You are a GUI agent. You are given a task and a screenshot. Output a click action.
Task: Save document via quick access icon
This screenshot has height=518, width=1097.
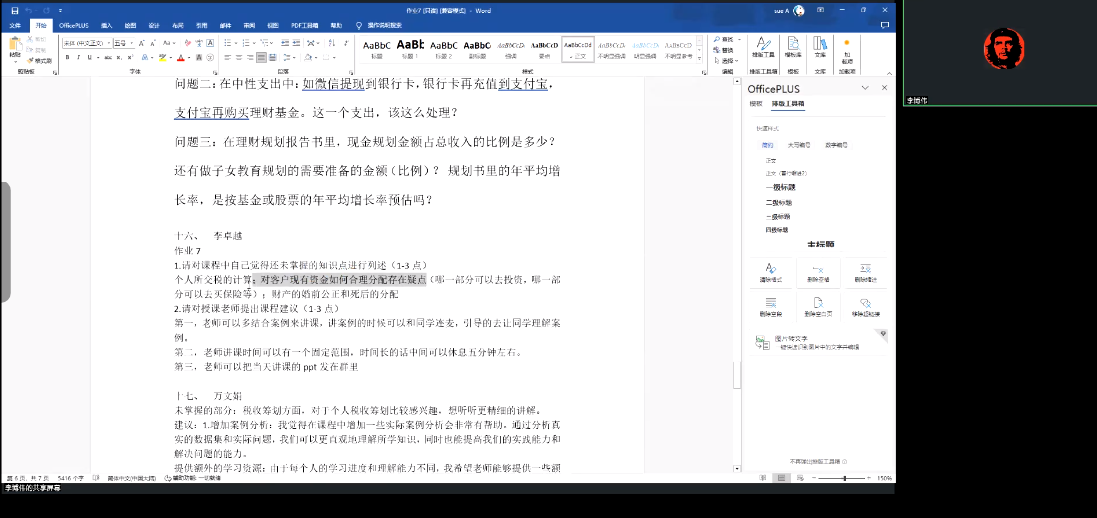click(x=14, y=10)
